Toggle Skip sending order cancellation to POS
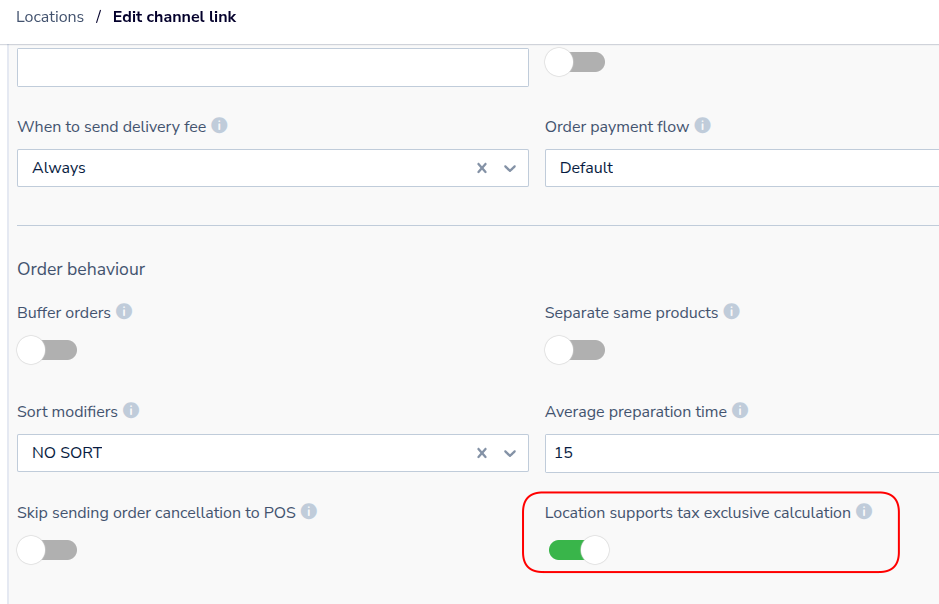The image size is (939, 604). point(47,550)
